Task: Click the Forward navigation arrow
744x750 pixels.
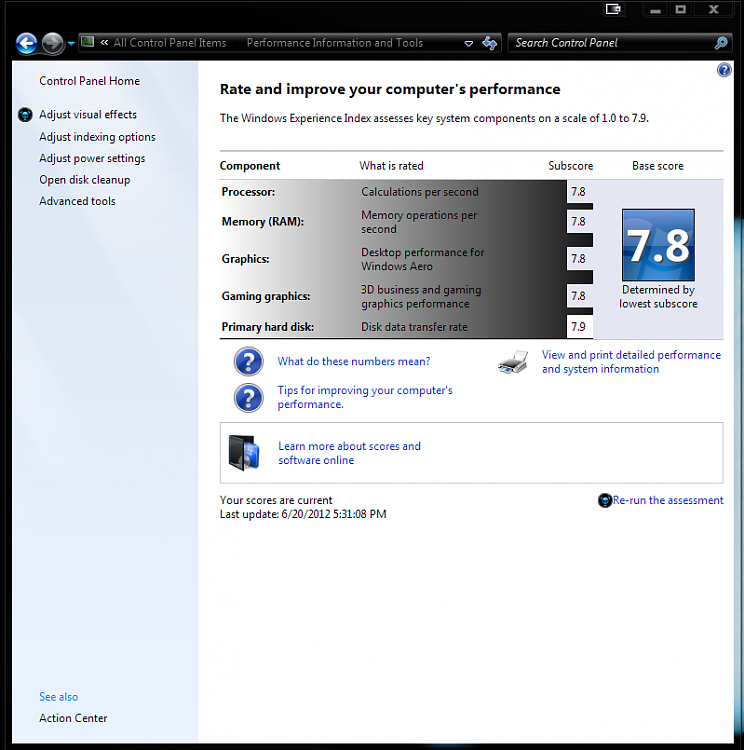Action: click(52, 44)
